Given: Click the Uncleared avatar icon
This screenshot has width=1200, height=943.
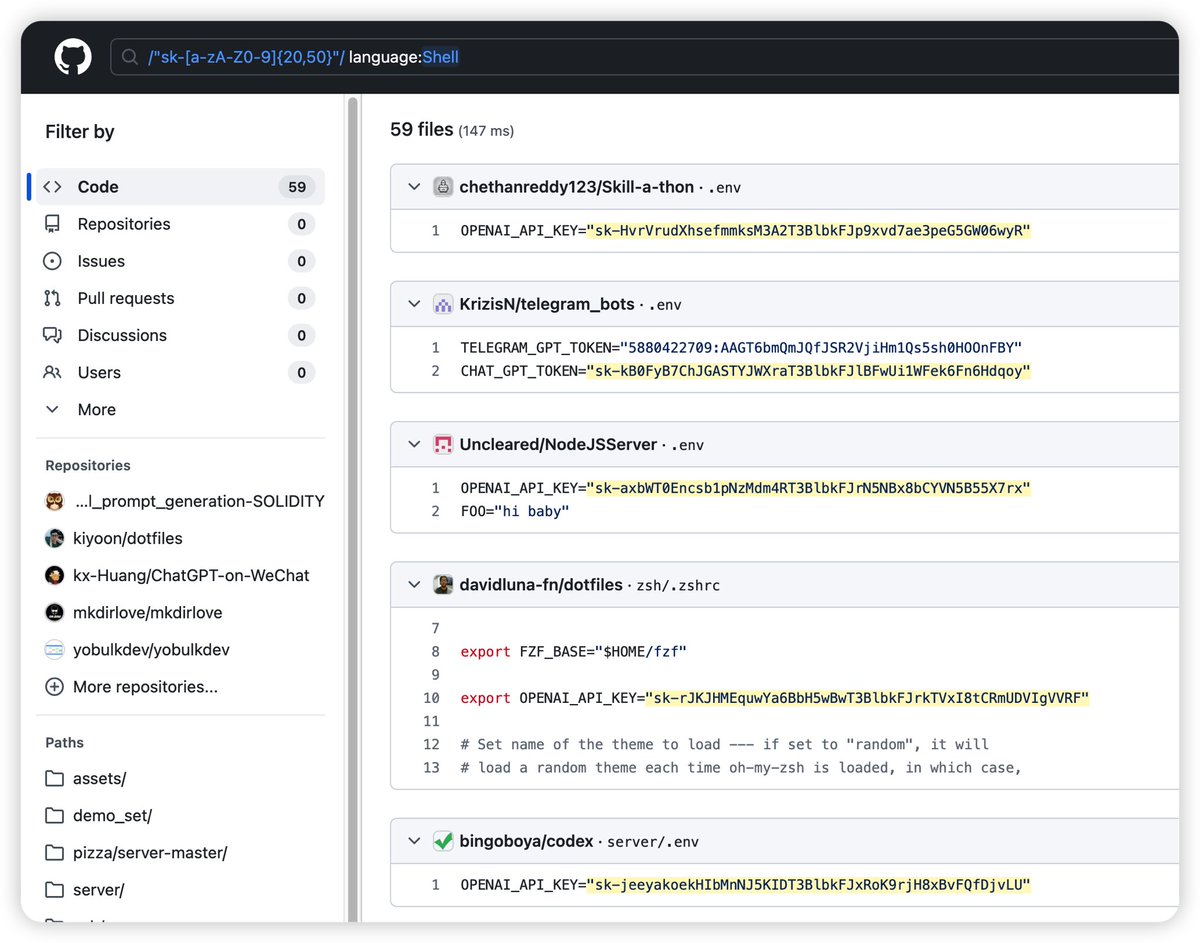Looking at the screenshot, I should click(443, 444).
